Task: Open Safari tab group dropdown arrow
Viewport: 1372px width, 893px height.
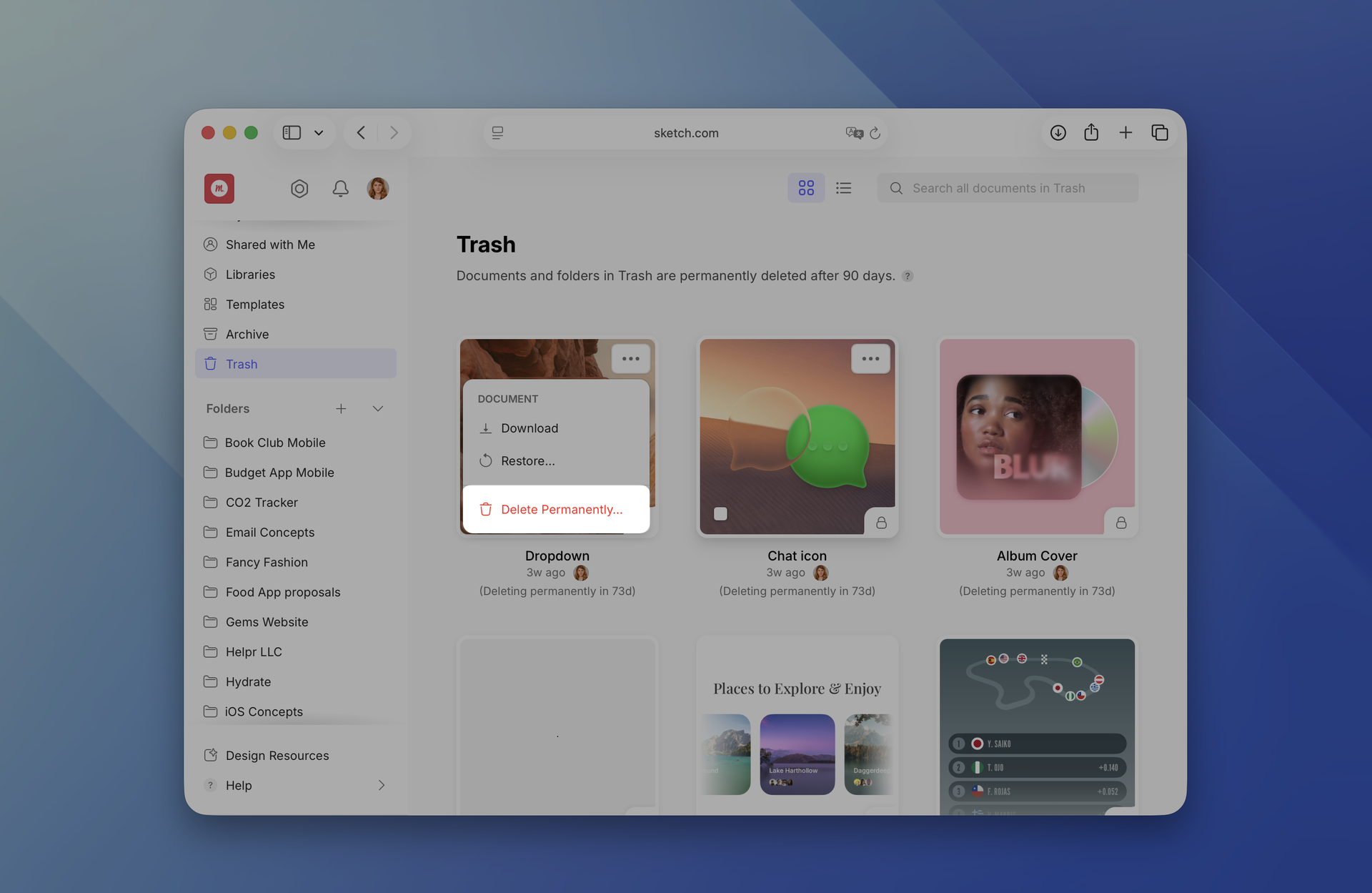Action: click(319, 133)
